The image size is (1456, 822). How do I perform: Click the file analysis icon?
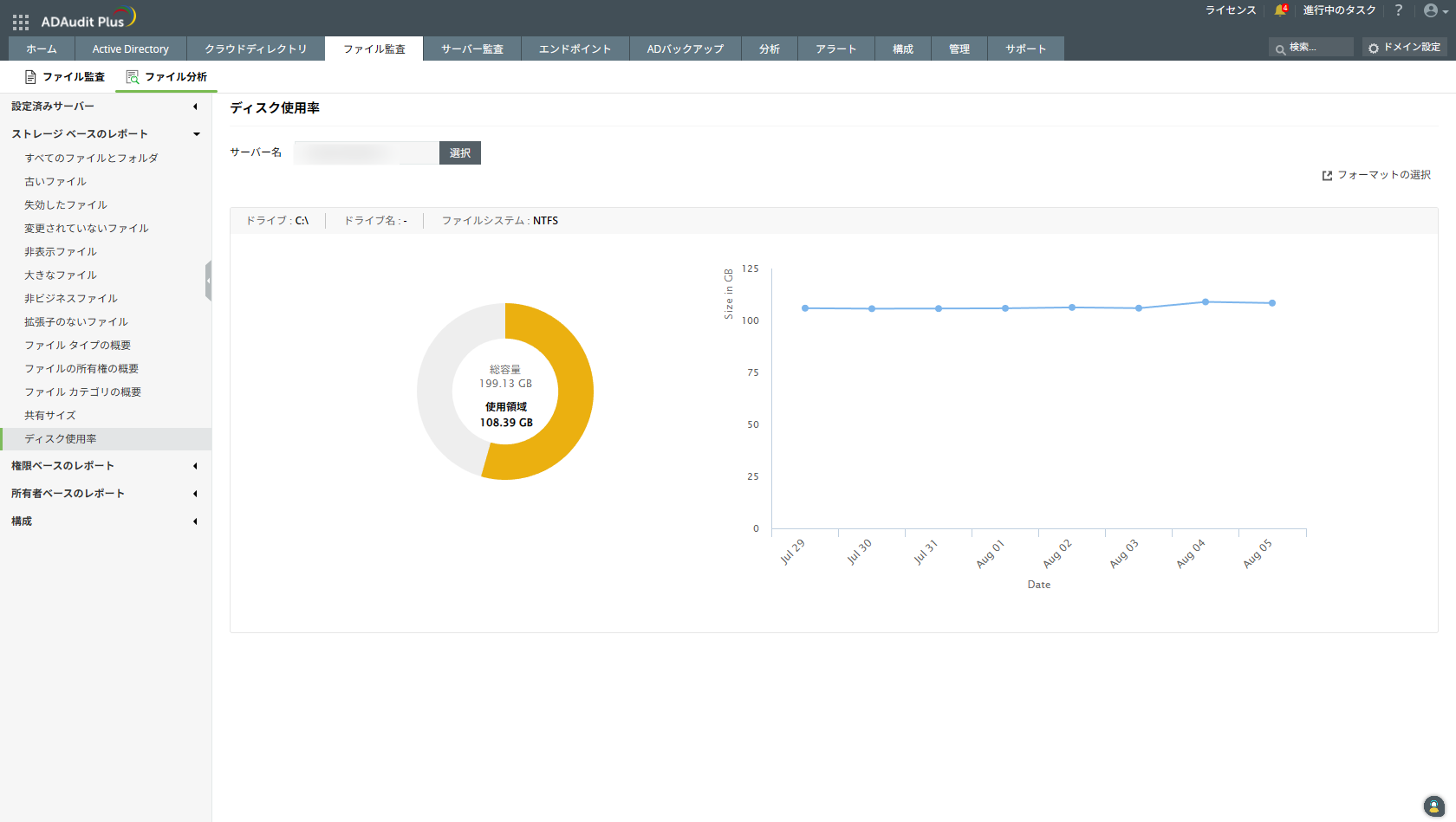tap(133, 77)
